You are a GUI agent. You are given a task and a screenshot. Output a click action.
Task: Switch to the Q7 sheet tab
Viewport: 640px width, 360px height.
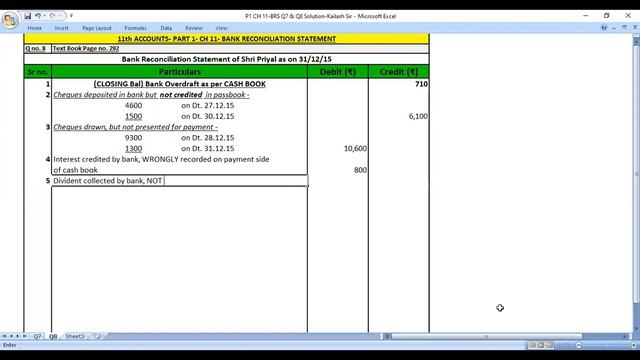(37, 336)
